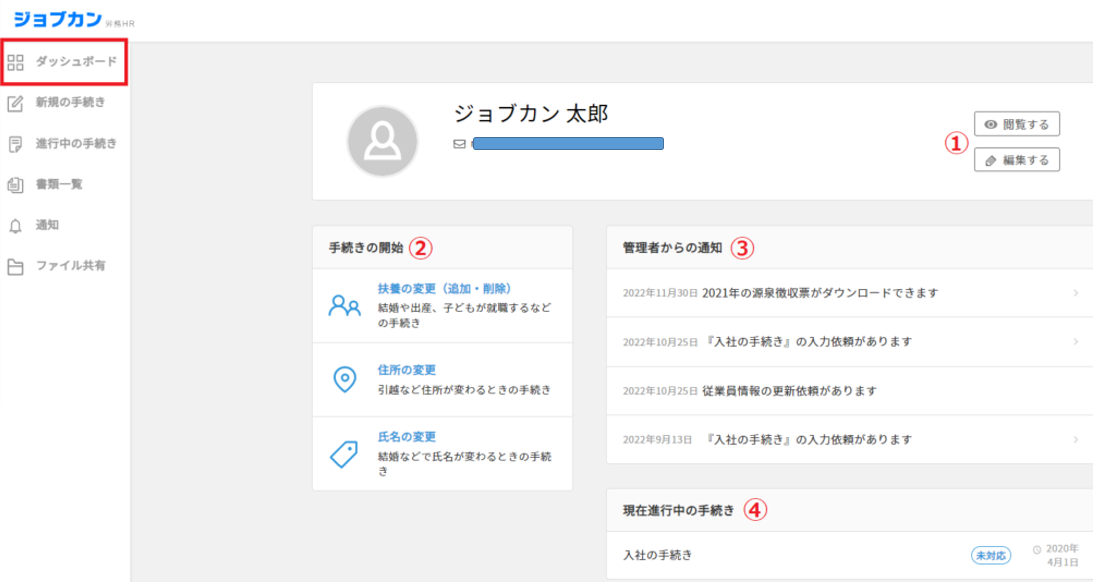The height and width of the screenshot is (587, 1099).
Task: Open the 入社の手続き in-progress procedure row
Action: [x=657, y=554]
